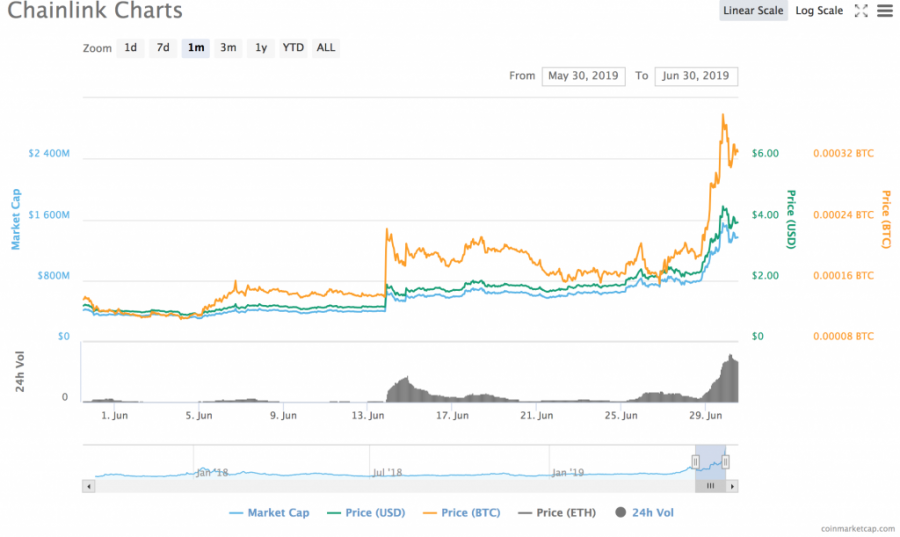Click the $2.00 price axis label
The height and width of the screenshot is (537, 900).
765,275
